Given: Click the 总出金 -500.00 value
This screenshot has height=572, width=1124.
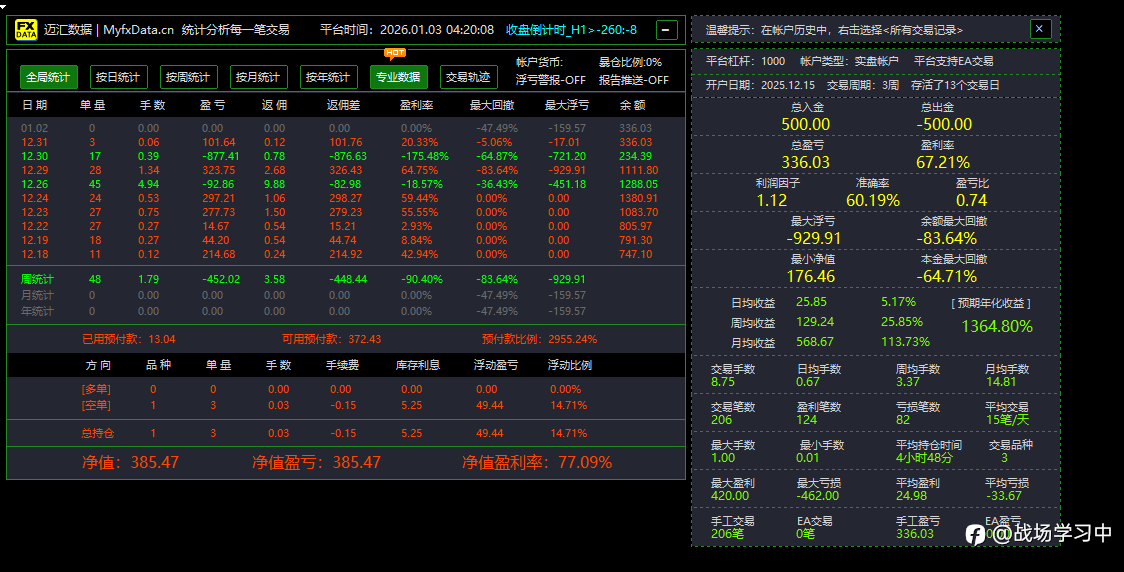Looking at the screenshot, I should pyautogui.click(x=944, y=124).
